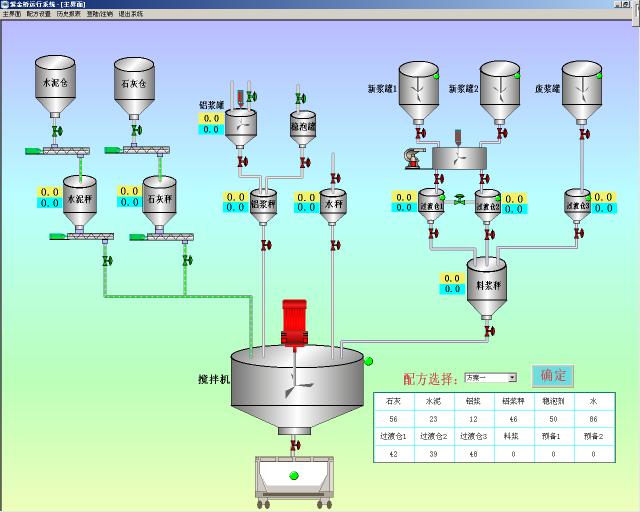The height and width of the screenshot is (512, 640).
Task: Click the 石灰 value cell showing 56
Action: click(x=393, y=419)
